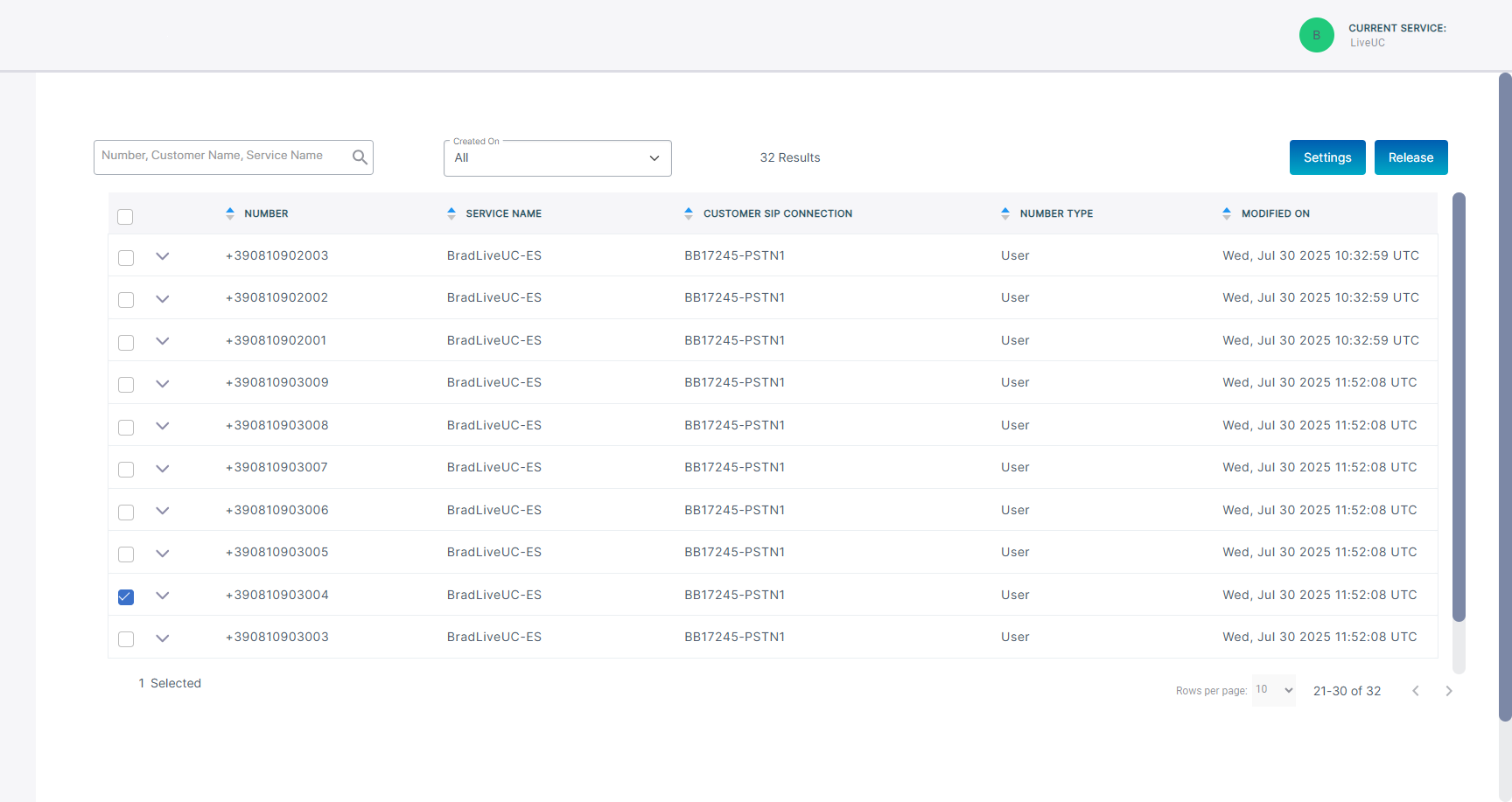
Task: Go to previous page arrow
Action: (x=1415, y=691)
